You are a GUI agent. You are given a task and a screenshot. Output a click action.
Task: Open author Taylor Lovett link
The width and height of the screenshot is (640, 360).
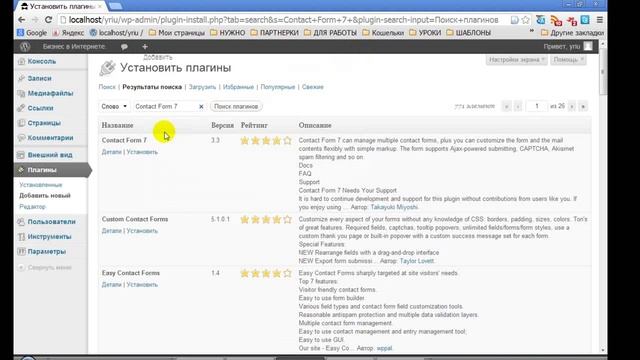[x=417, y=261]
